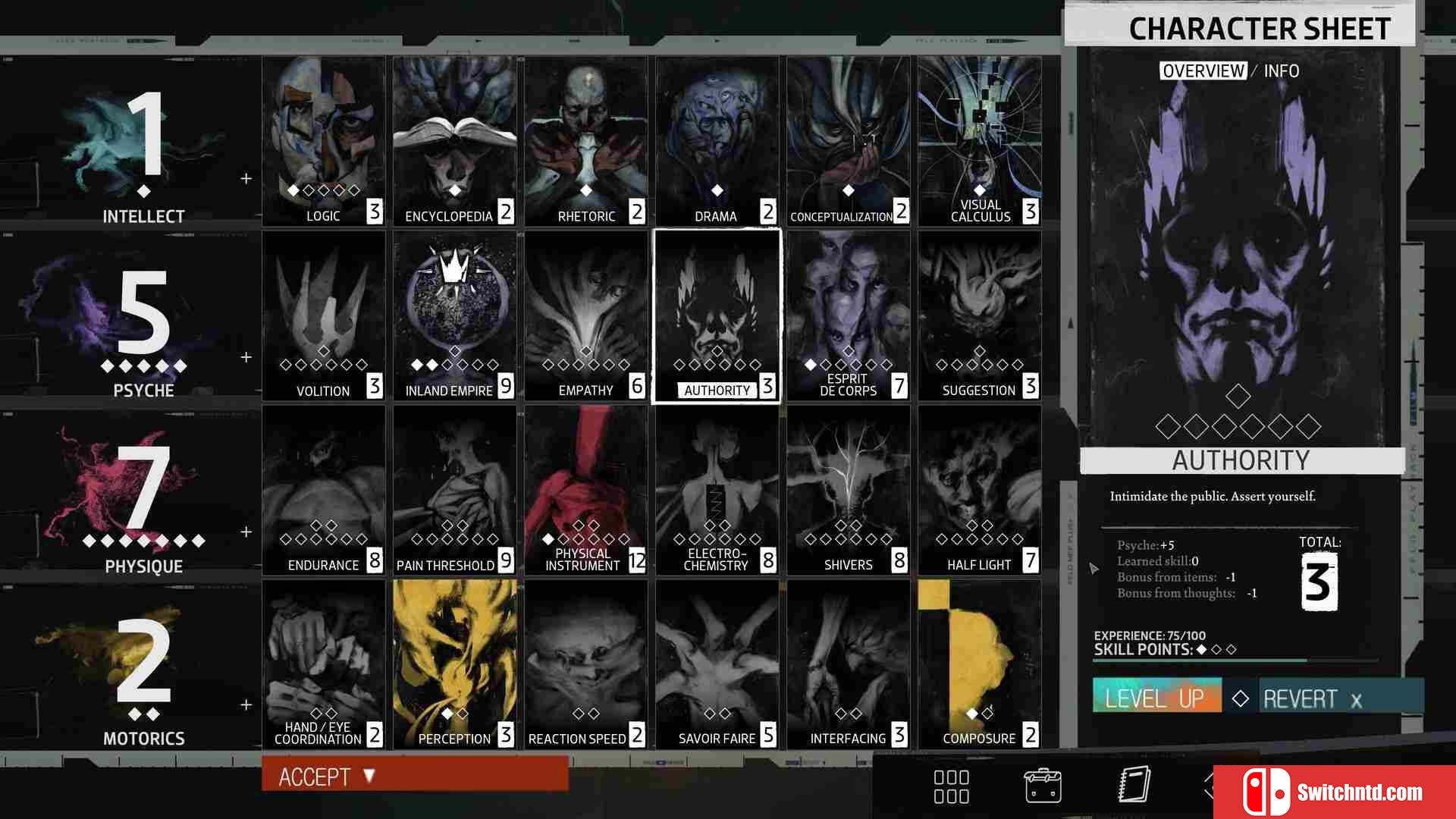1456x819 pixels.
Task: Select the Encyclopedia skill card
Action: [x=455, y=141]
